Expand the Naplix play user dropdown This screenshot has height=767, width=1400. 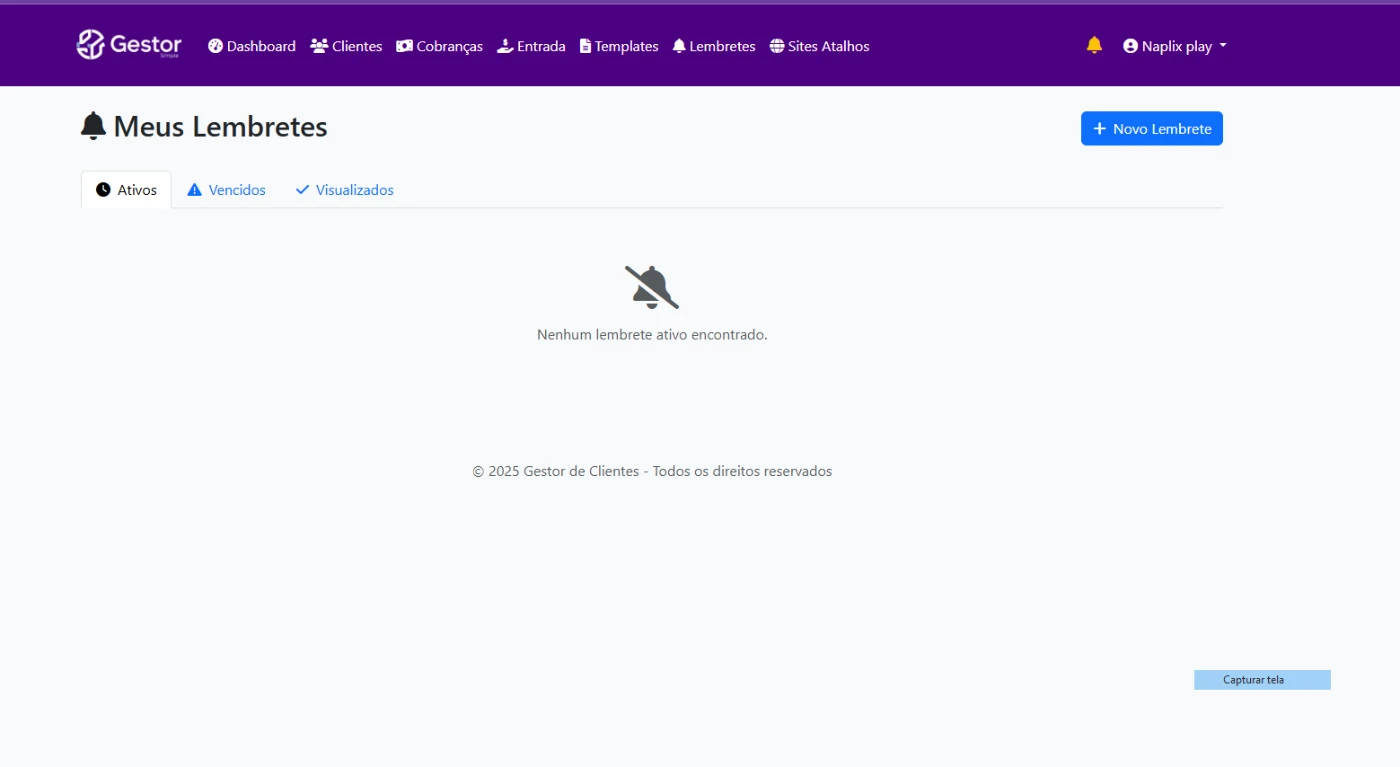(1174, 46)
